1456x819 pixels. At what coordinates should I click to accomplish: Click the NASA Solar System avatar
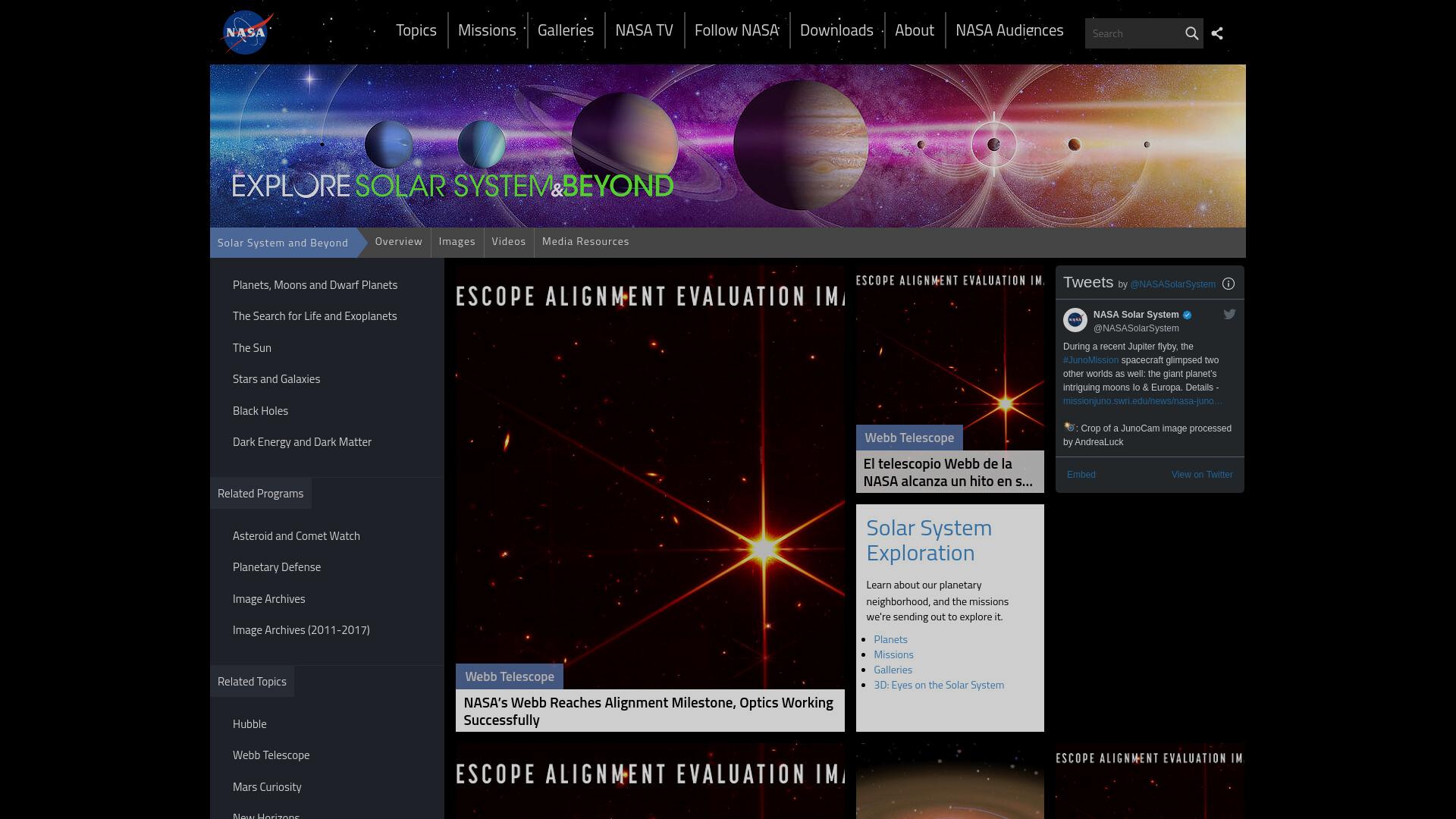(1075, 320)
